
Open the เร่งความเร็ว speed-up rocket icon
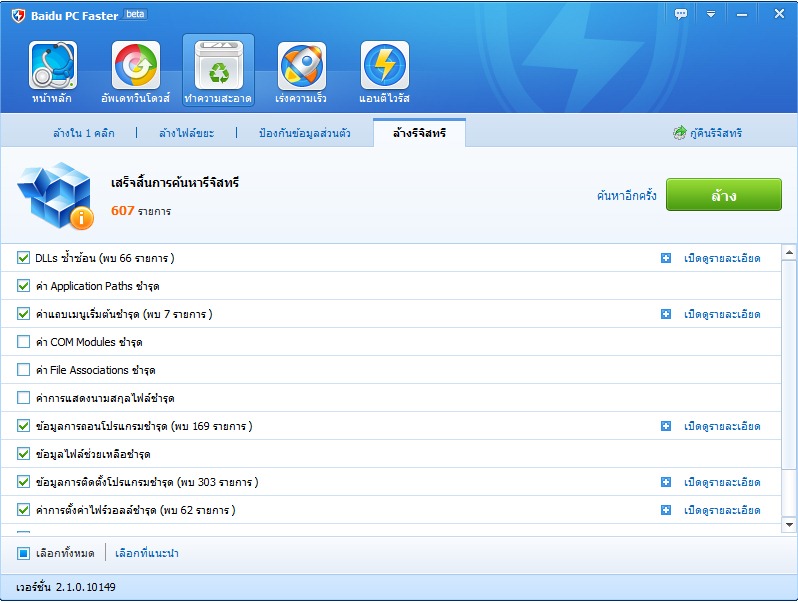point(301,66)
